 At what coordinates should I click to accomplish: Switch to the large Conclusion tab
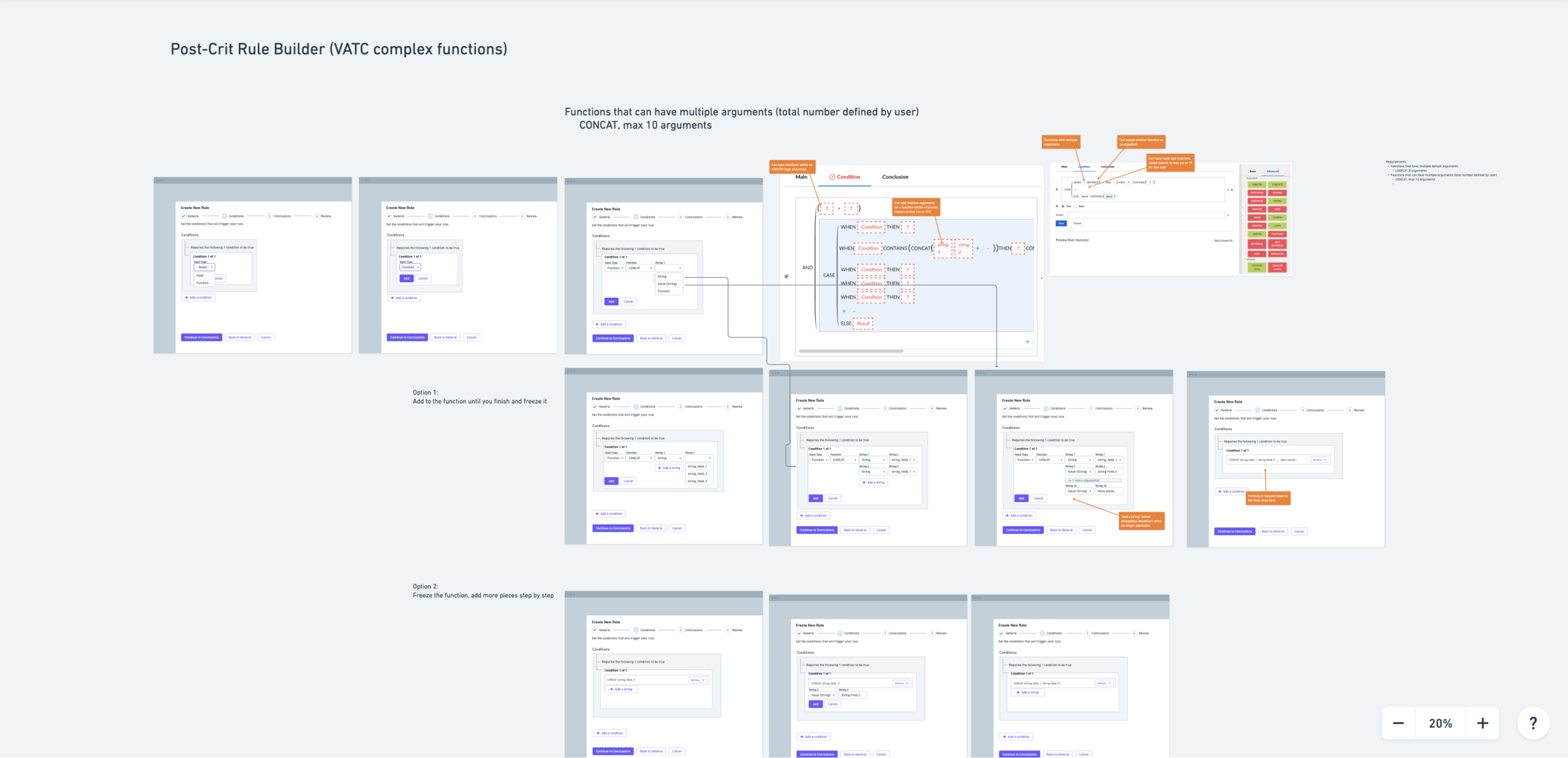tap(895, 177)
